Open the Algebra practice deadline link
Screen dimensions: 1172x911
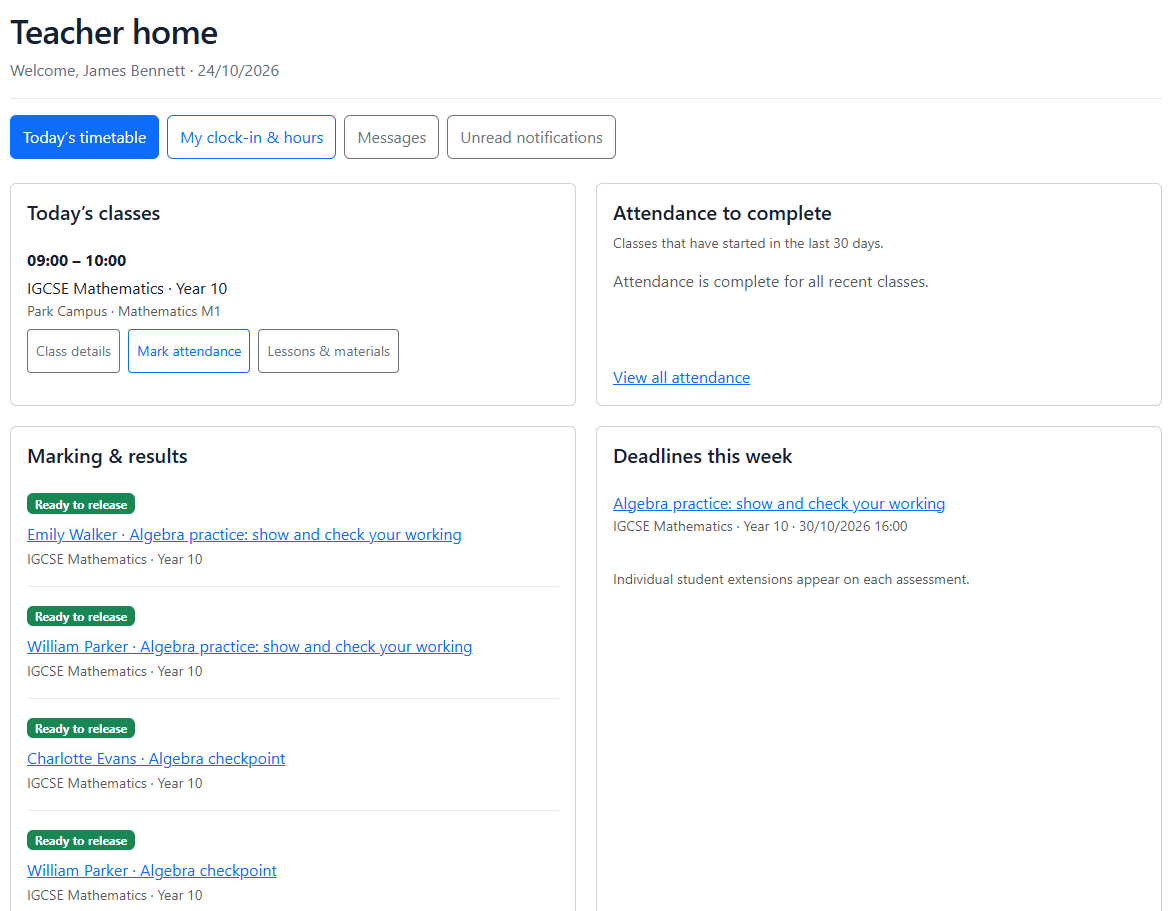click(x=779, y=504)
